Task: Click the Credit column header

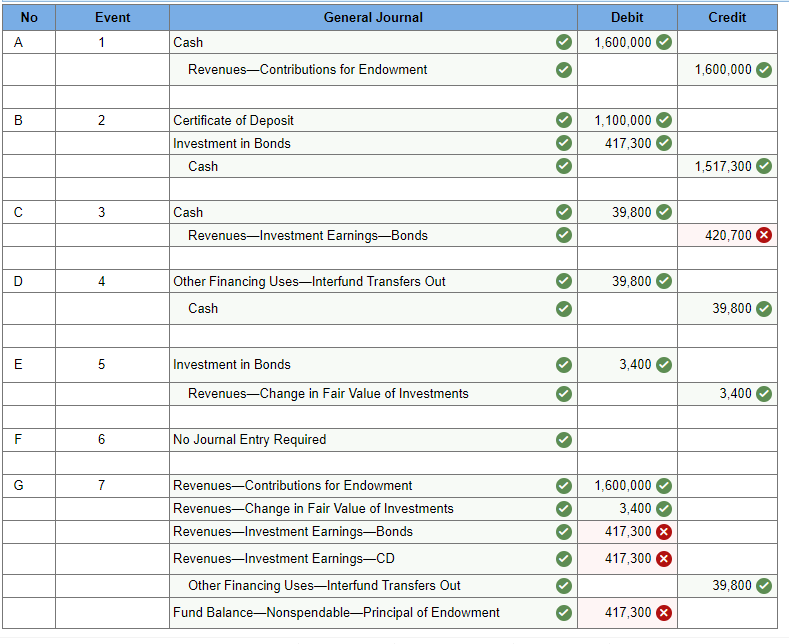Action: (x=728, y=18)
